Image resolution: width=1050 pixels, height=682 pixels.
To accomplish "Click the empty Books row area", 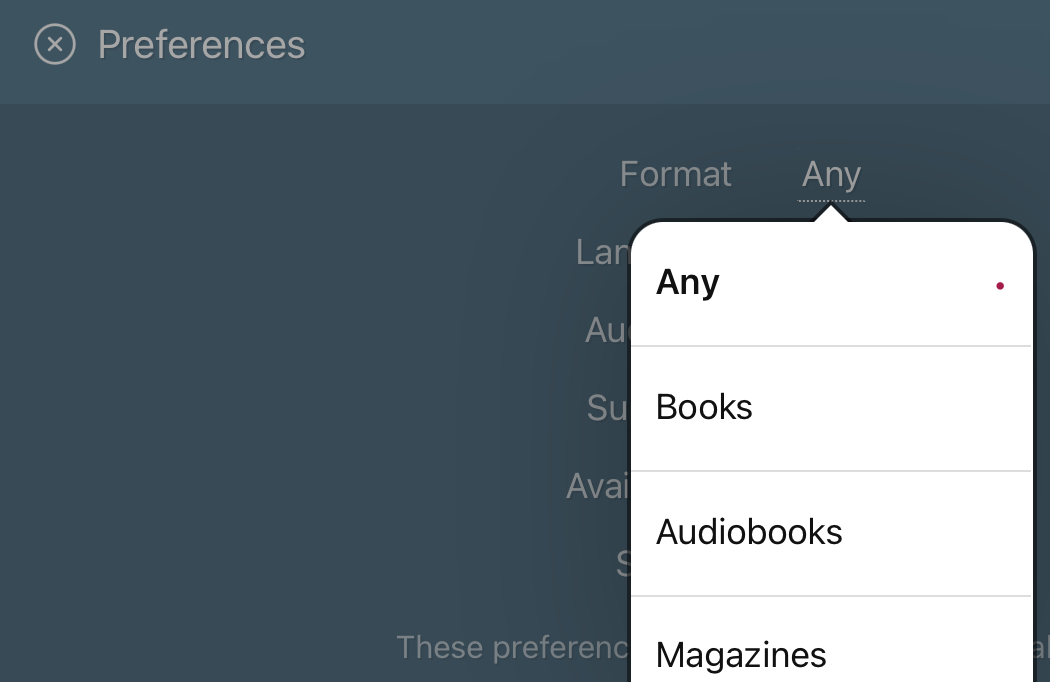I will pos(891,409).
